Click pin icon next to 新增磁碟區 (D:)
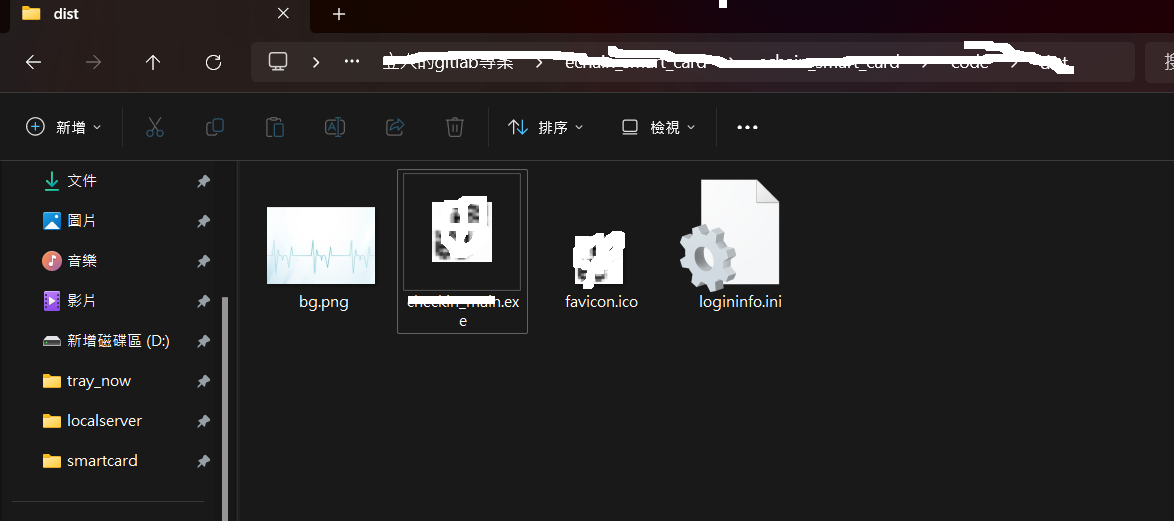The width and height of the screenshot is (1174, 521). (203, 341)
